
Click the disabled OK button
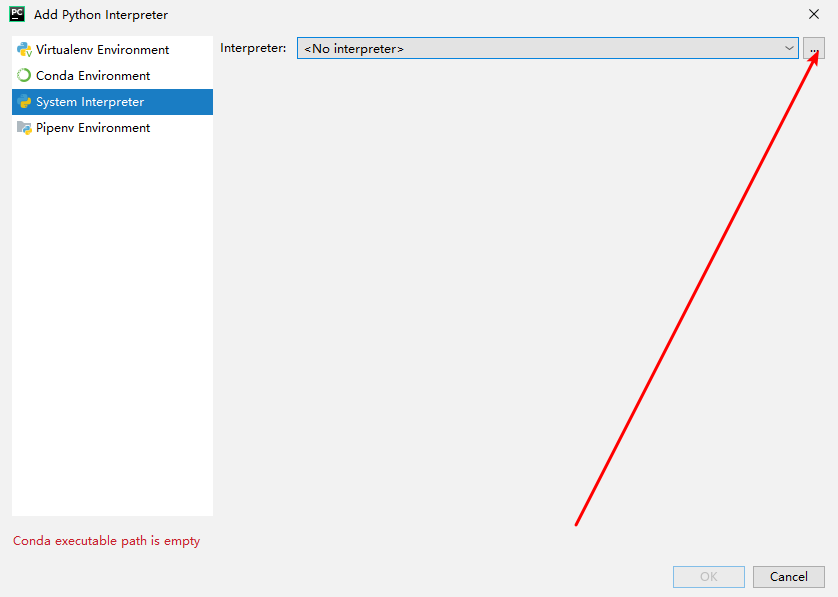point(709,577)
